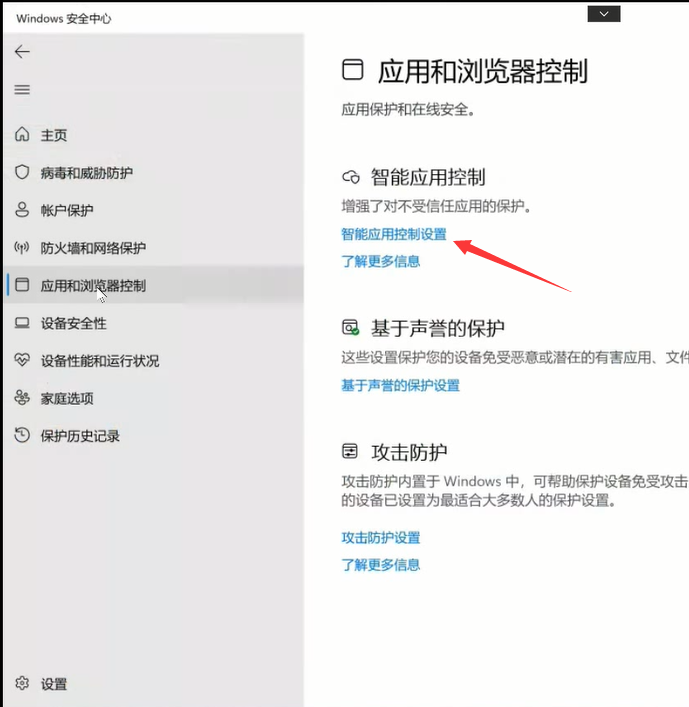Screen dimensions: 689x707
Task: Click 了解更多信息 under 智能应用控制
Action: (x=381, y=261)
